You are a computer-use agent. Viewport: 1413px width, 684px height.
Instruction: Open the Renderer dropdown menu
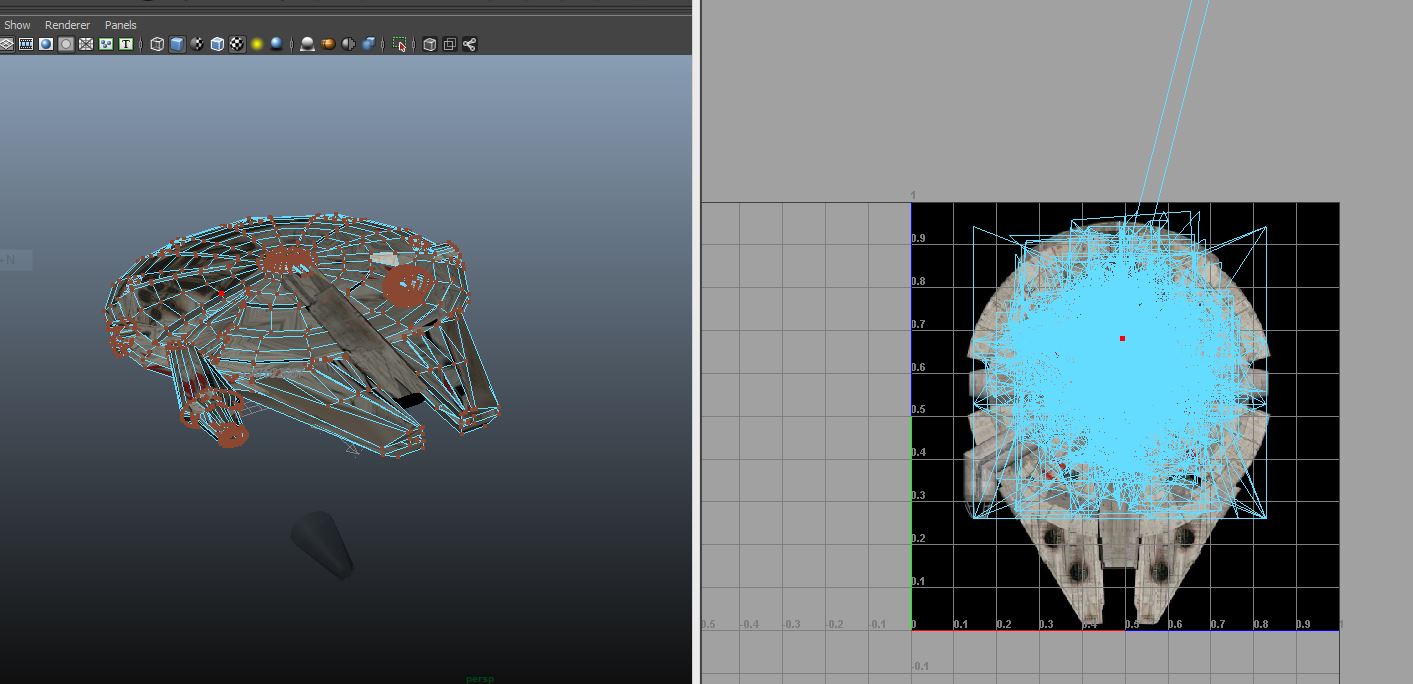coord(67,24)
